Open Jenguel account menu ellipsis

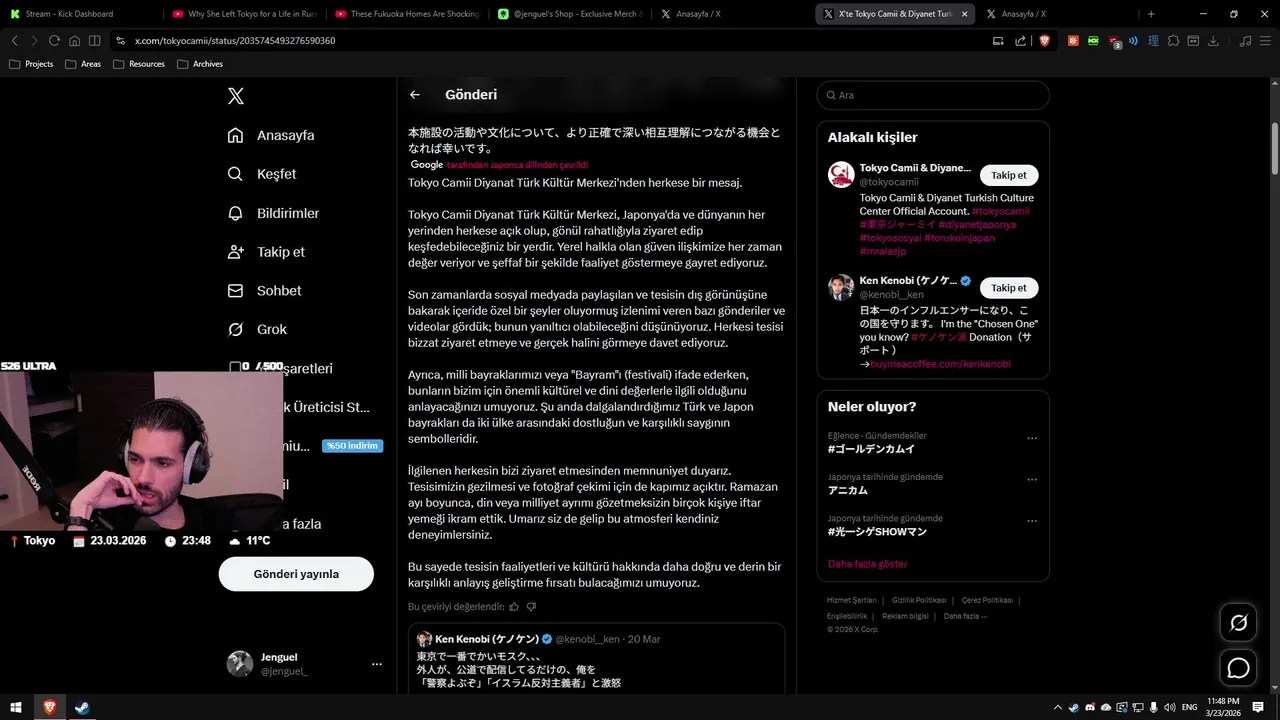click(x=376, y=664)
